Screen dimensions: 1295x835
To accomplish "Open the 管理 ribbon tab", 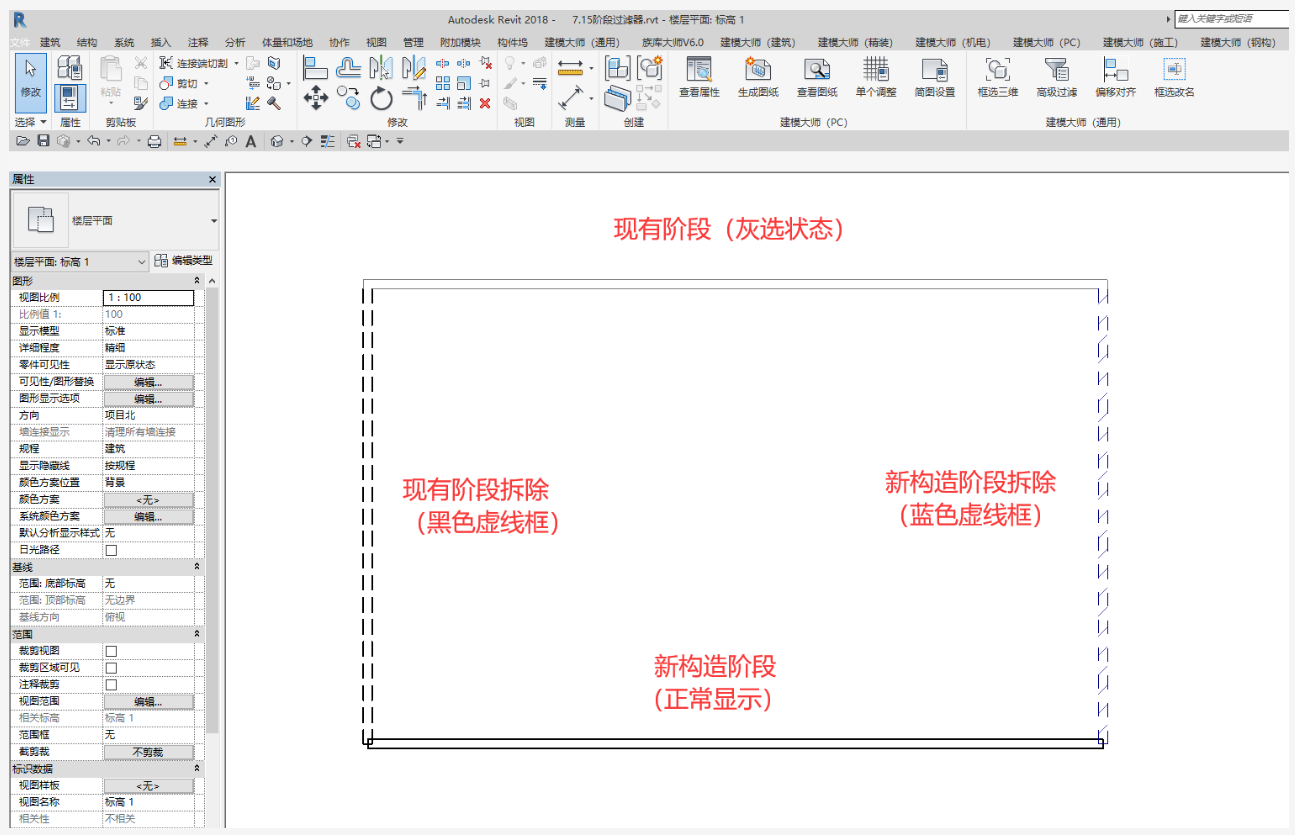I will (x=413, y=42).
